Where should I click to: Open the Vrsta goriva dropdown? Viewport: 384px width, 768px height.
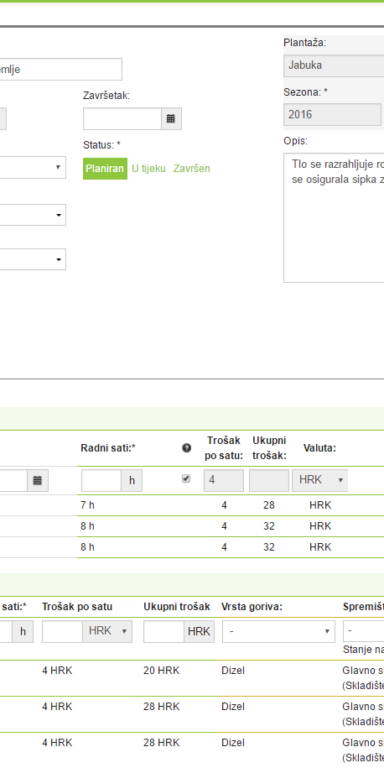(278, 631)
